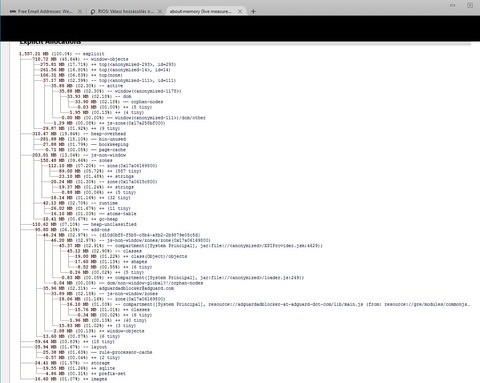Collapse the adguardadblocker@adguard.com branch
Image resolution: width=480 pixels, height=383 pixels.
[x=108, y=288]
